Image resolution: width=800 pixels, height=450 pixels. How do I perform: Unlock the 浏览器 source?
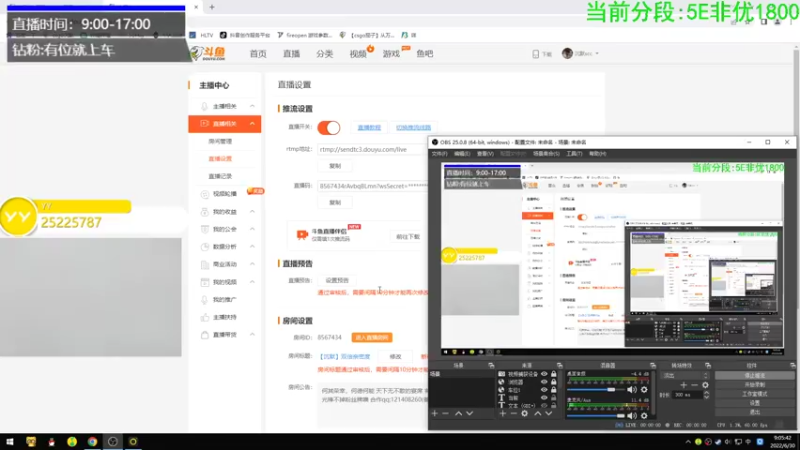point(554,382)
